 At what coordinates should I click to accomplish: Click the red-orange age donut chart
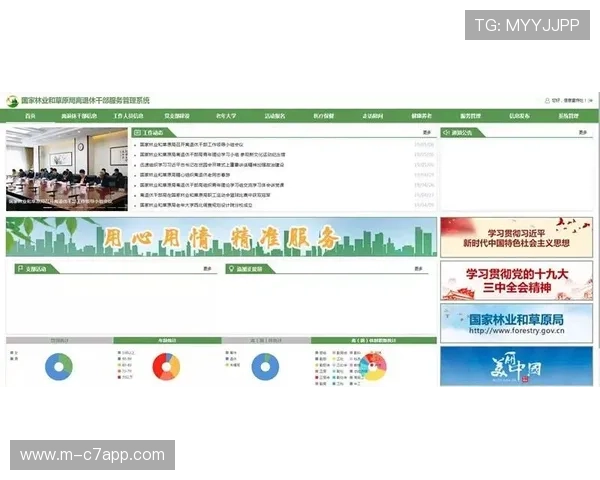(x=166, y=367)
